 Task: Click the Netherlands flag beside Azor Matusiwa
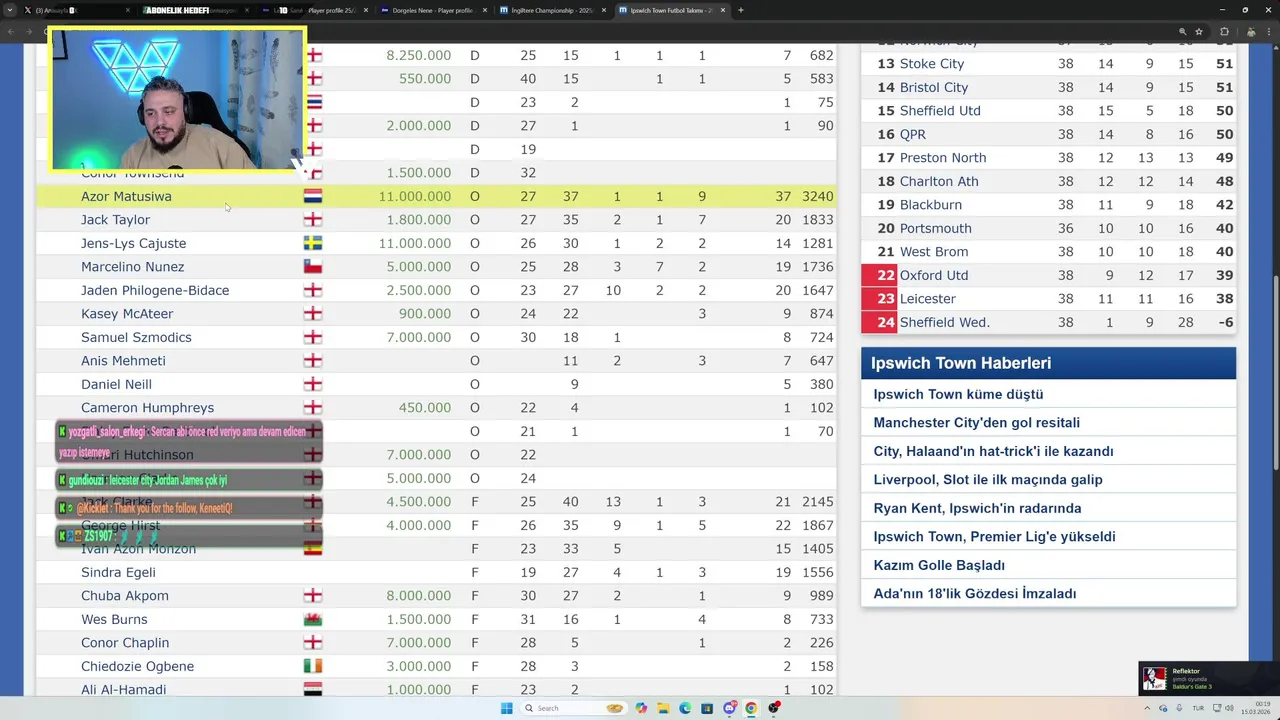coord(313,196)
